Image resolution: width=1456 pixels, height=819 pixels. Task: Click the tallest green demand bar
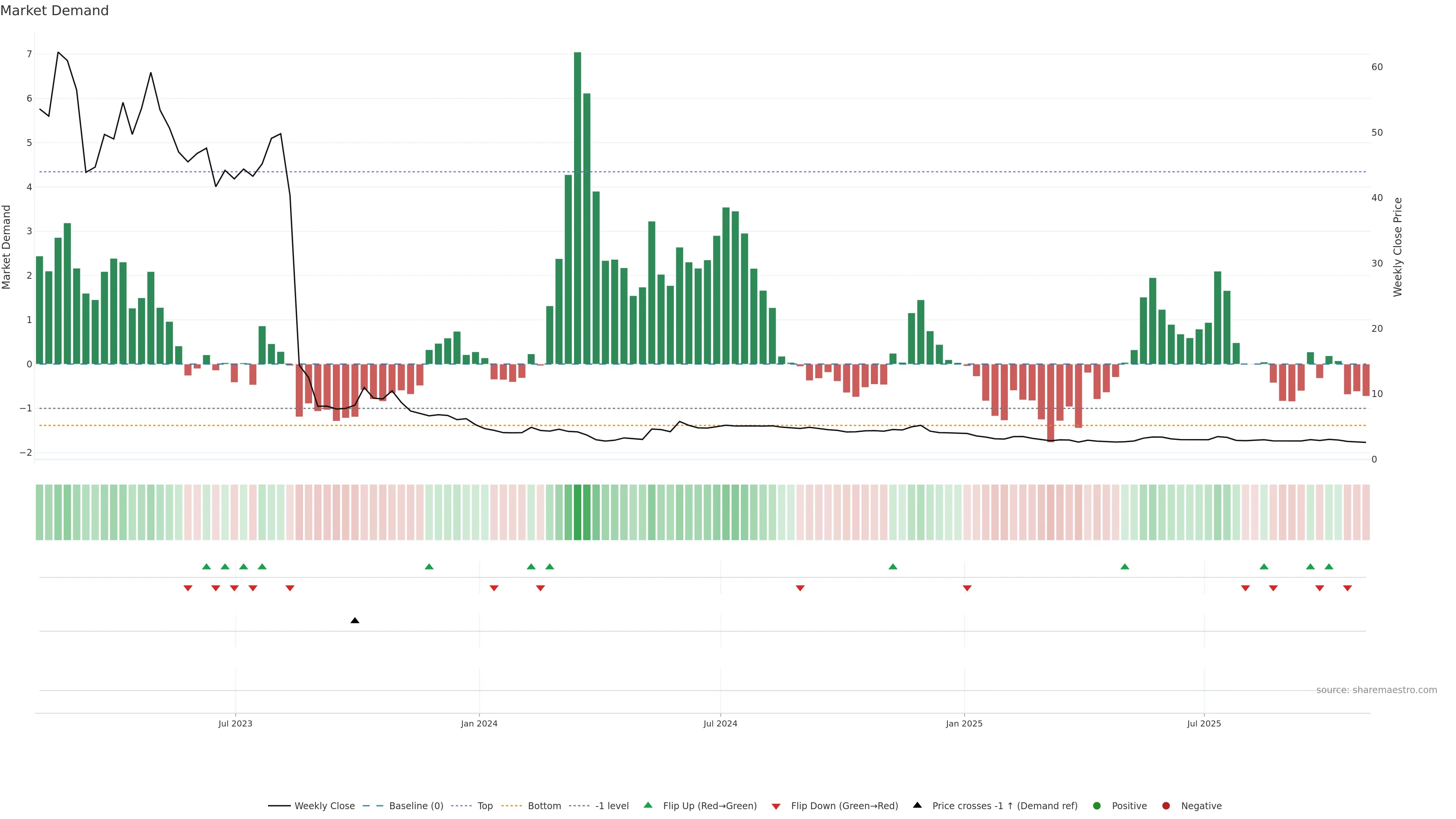(577, 208)
